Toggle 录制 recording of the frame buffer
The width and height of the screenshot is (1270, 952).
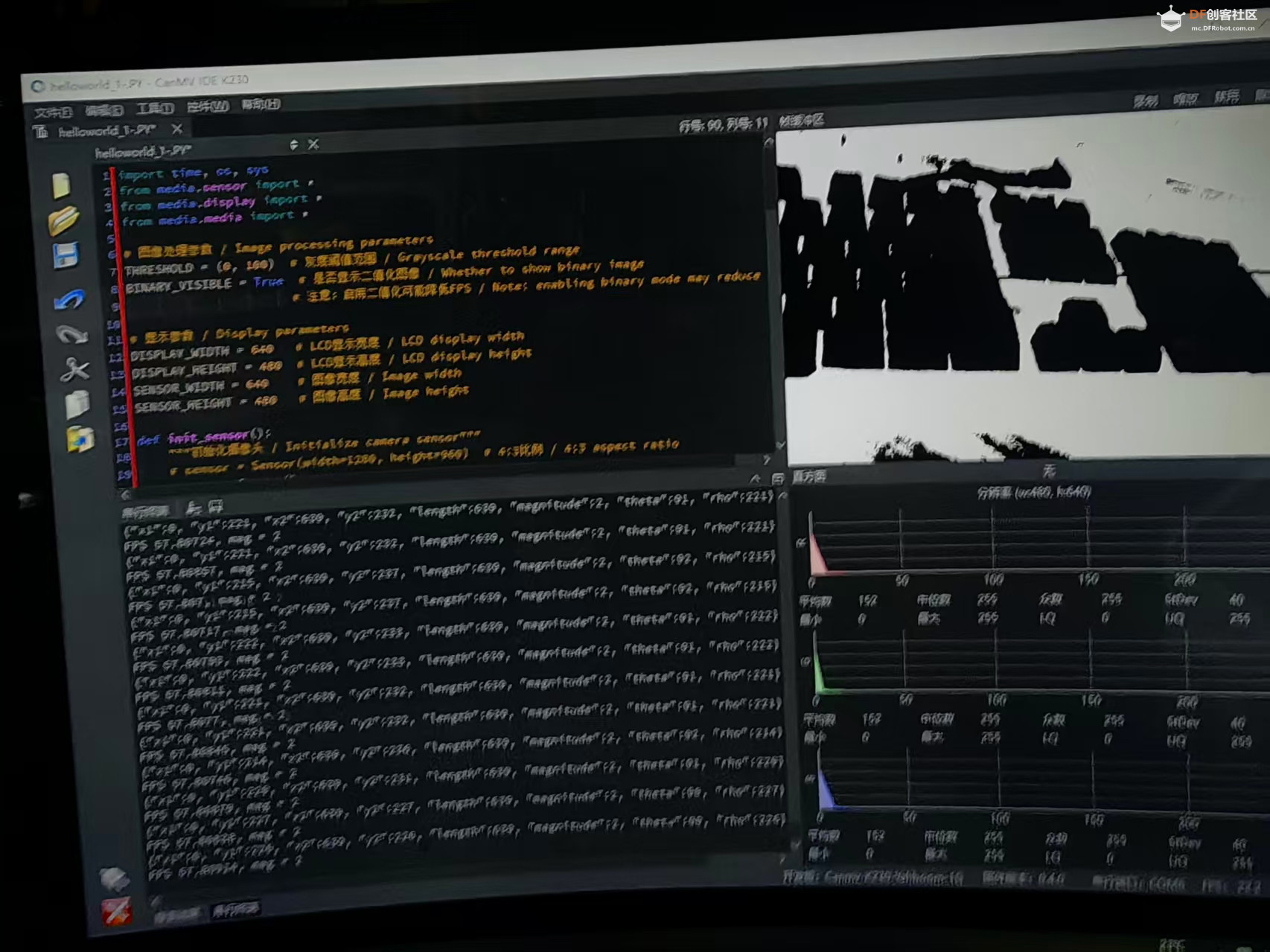tap(1145, 101)
